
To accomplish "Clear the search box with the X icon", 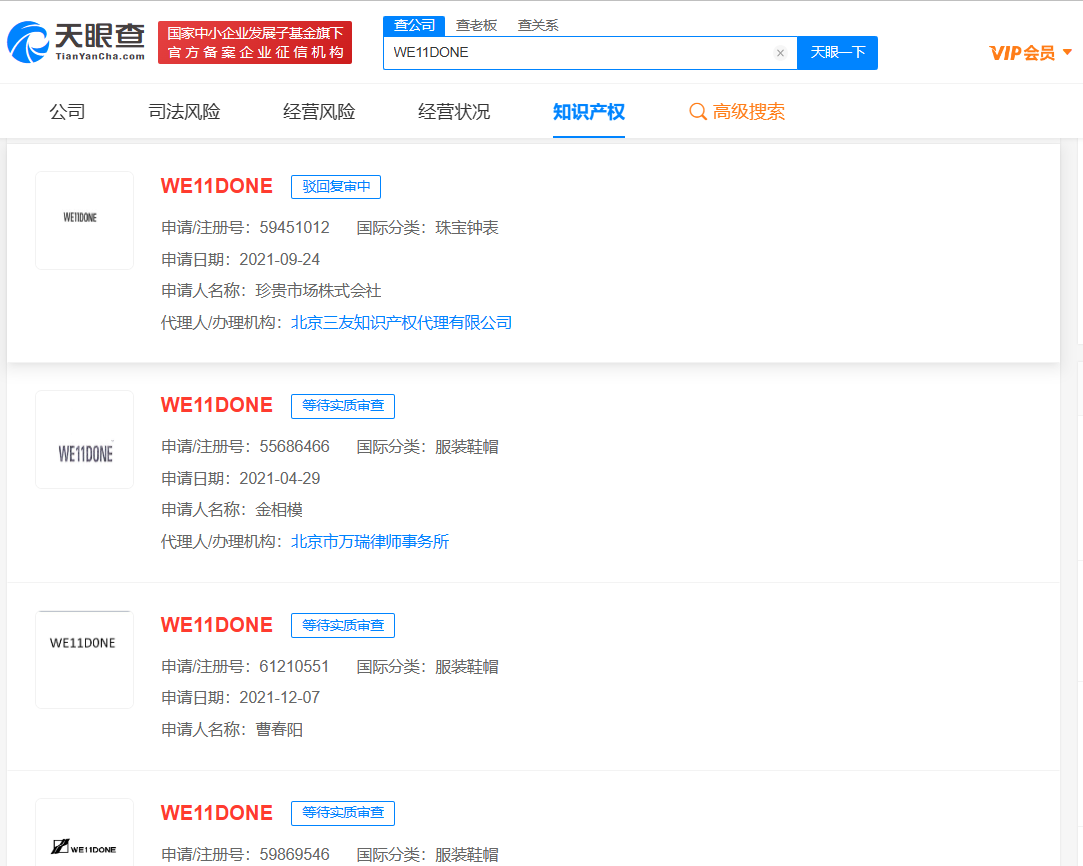I will click(x=780, y=53).
